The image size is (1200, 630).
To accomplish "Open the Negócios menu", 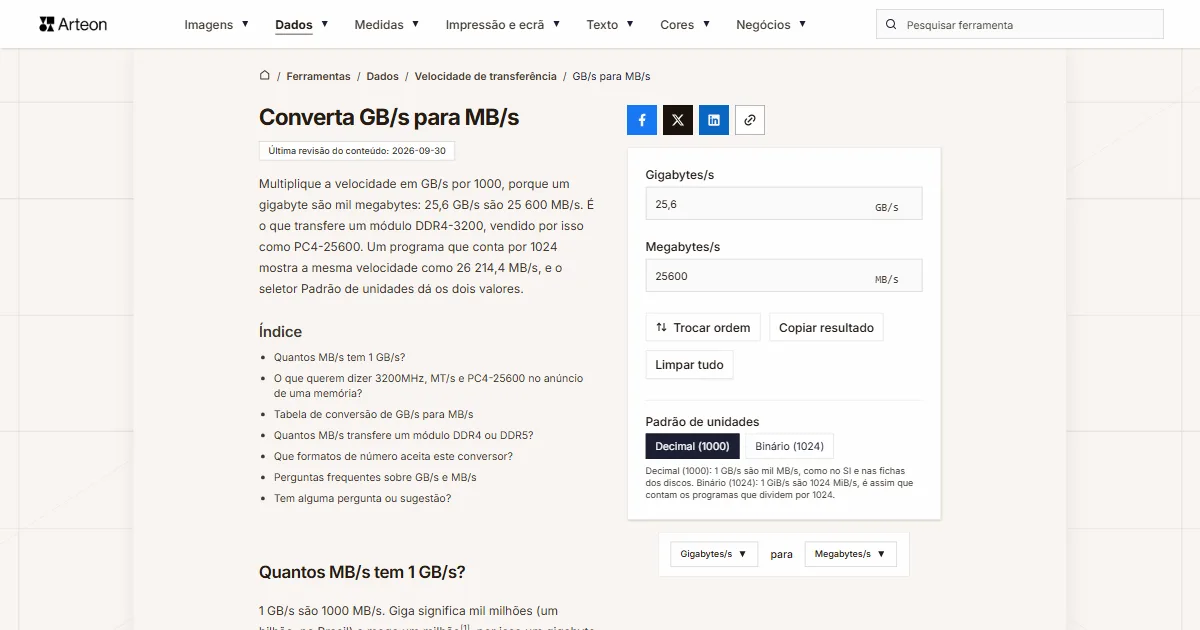I will (770, 25).
